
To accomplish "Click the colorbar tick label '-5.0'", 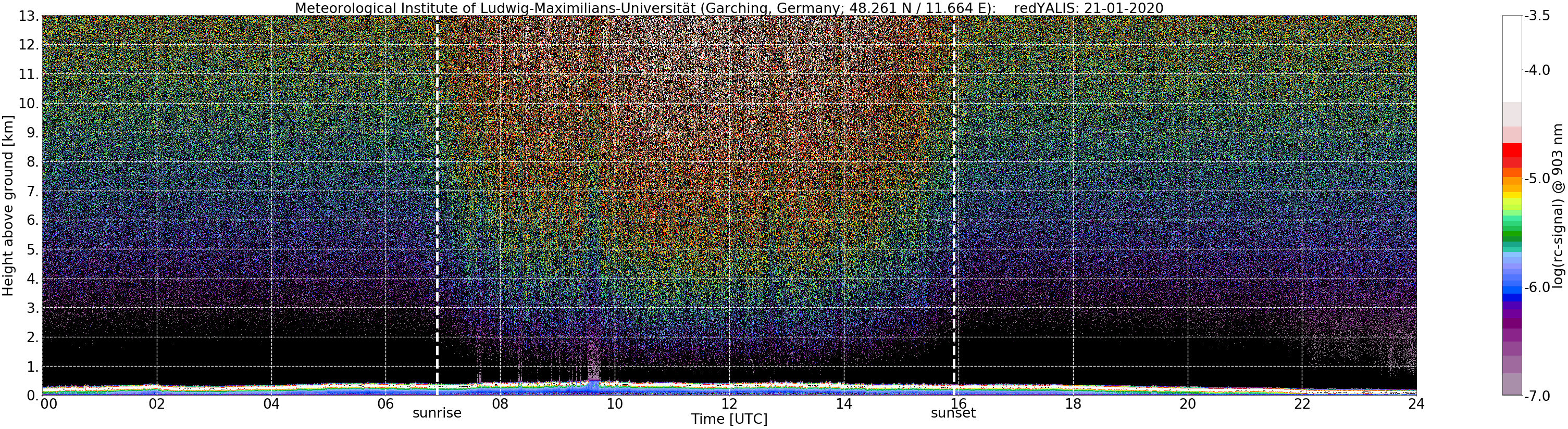I will pyautogui.click(x=1539, y=179).
